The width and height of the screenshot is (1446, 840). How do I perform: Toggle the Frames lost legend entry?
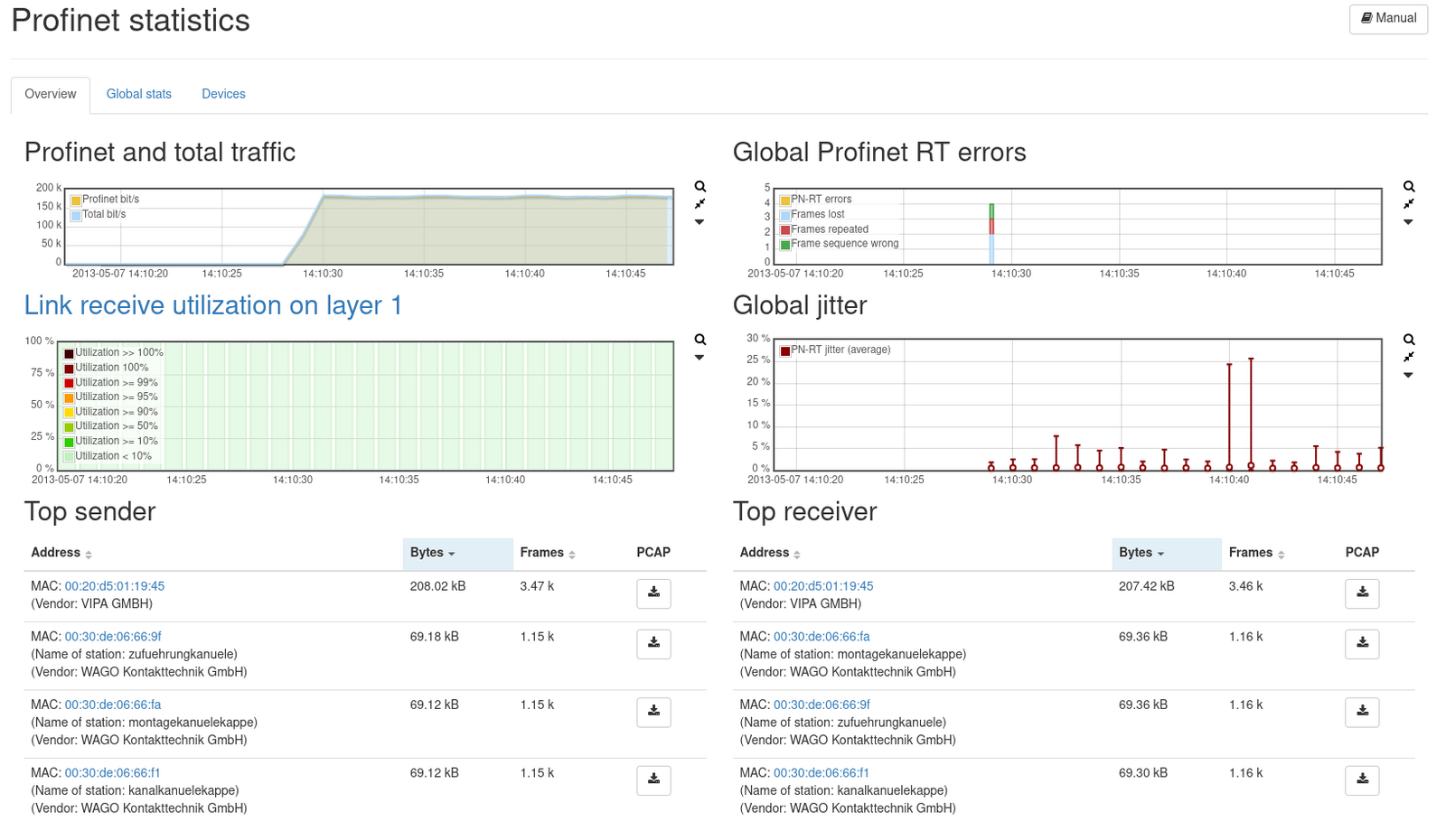pyautogui.click(x=817, y=214)
